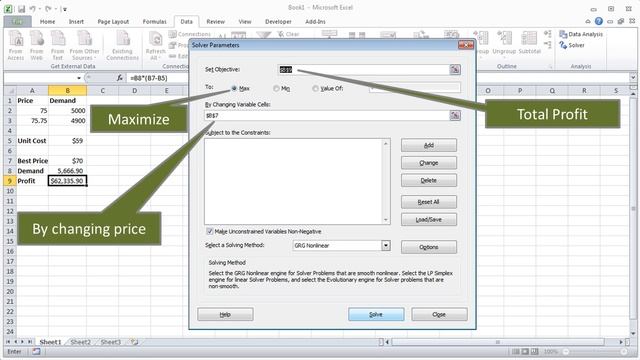
Task: Click the Filter funnel icon
Action: point(264,35)
